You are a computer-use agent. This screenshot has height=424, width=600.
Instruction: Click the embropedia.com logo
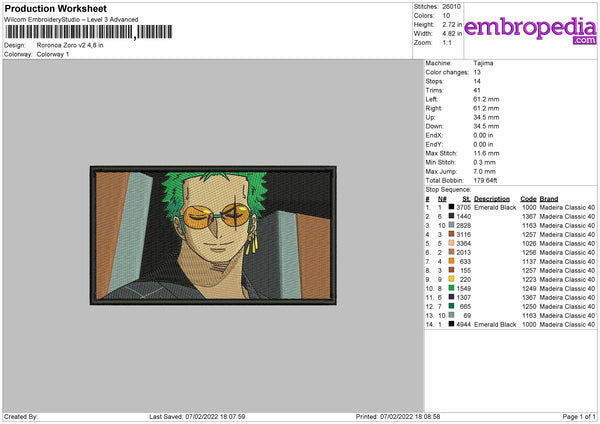(x=530, y=30)
